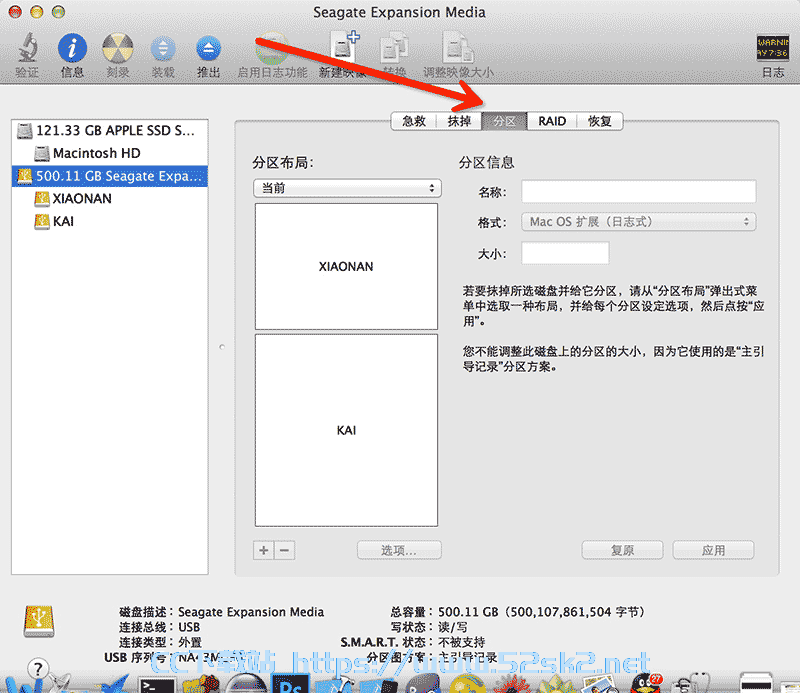Click the 大小 (Size) input field
This screenshot has width=800, height=693.
tap(565, 253)
